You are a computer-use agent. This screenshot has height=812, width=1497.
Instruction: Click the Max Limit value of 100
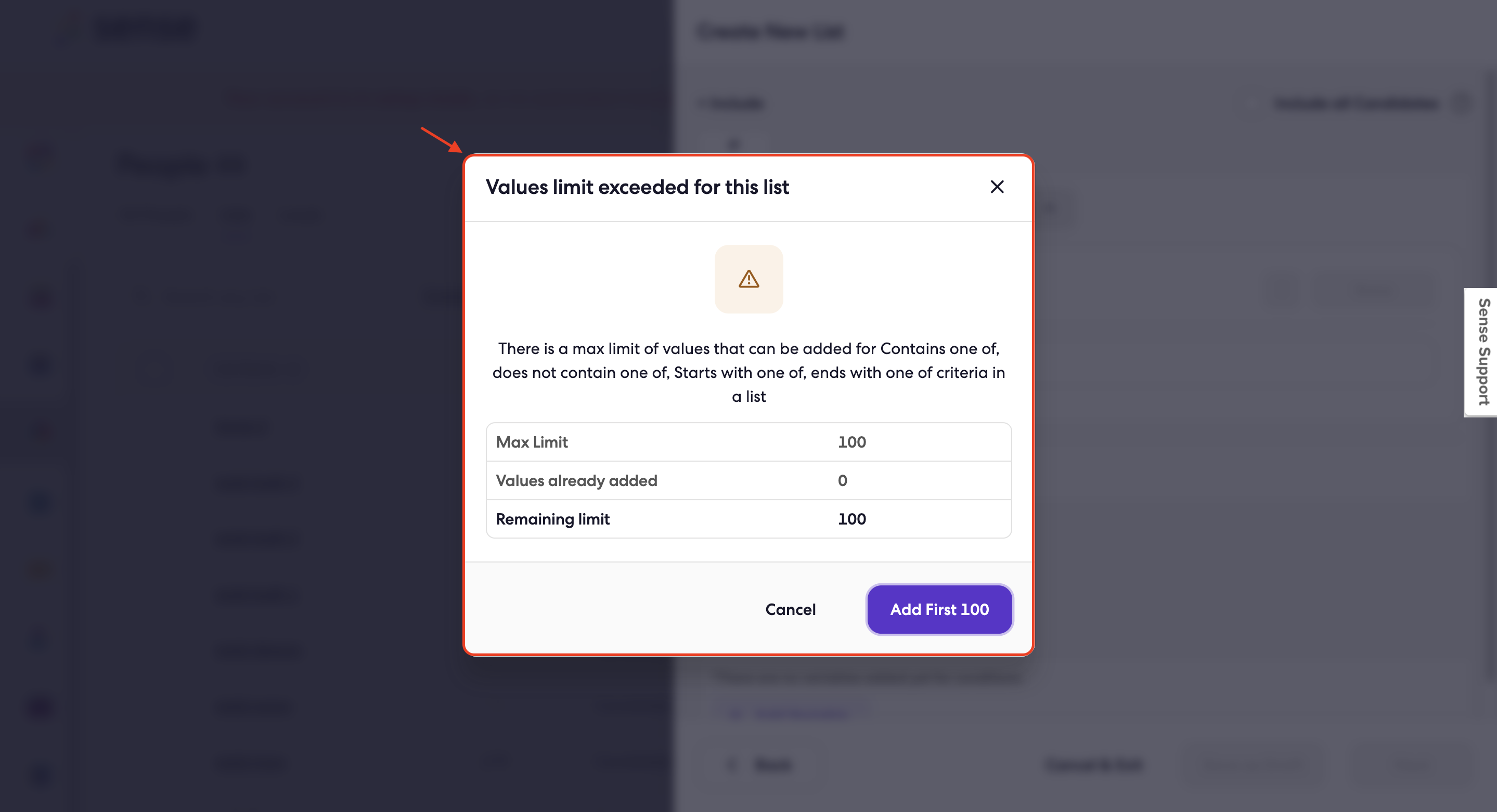852,441
